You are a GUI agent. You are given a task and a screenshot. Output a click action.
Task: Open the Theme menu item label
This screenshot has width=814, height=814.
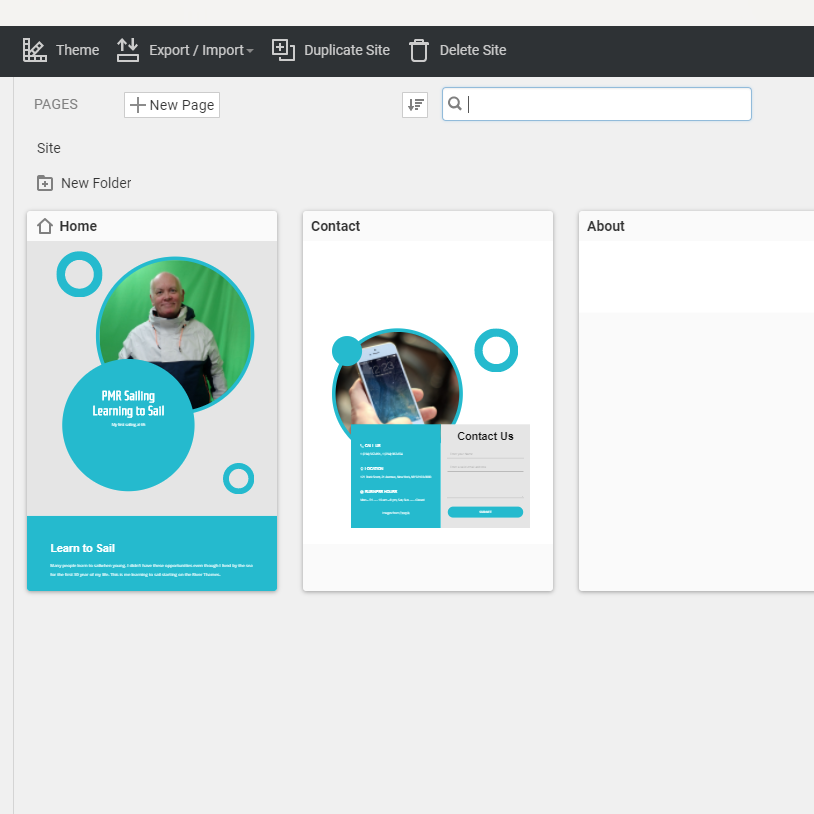click(77, 50)
